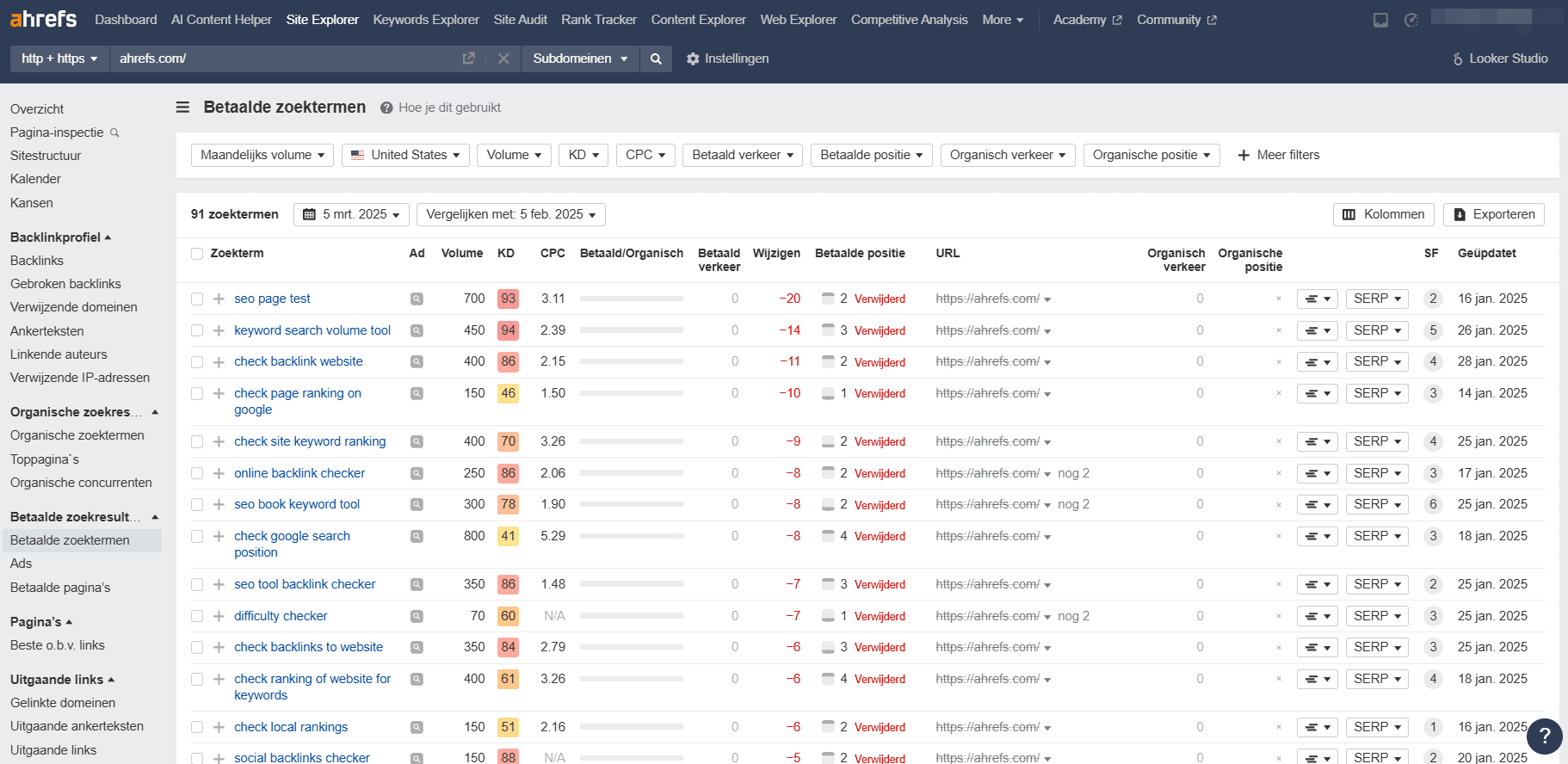The width and height of the screenshot is (1568, 764).
Task: Check the check backlink website checkbox
Action: (x=197, y=362)
